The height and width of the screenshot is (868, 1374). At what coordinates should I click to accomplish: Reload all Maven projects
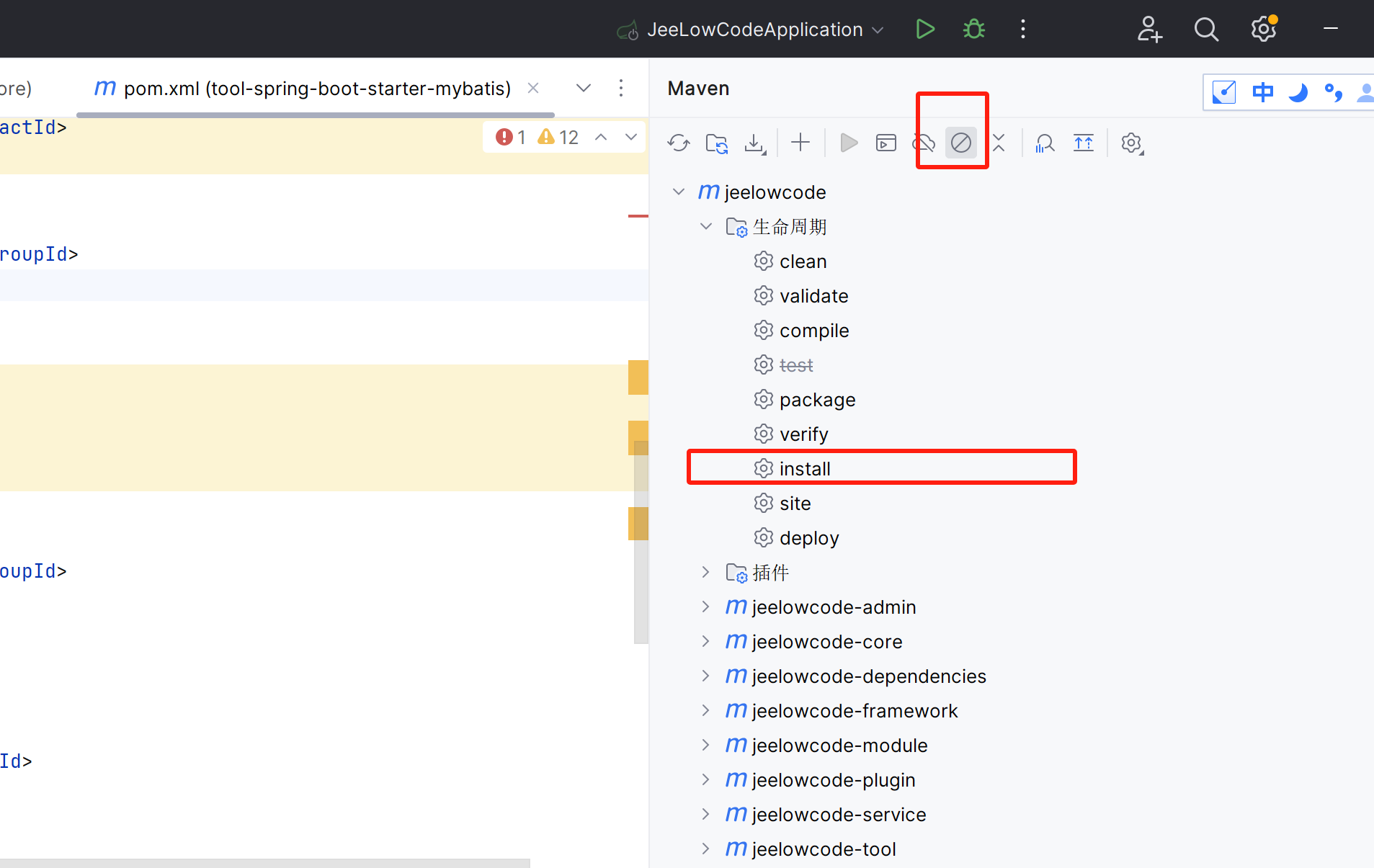[x=678, y=143]
